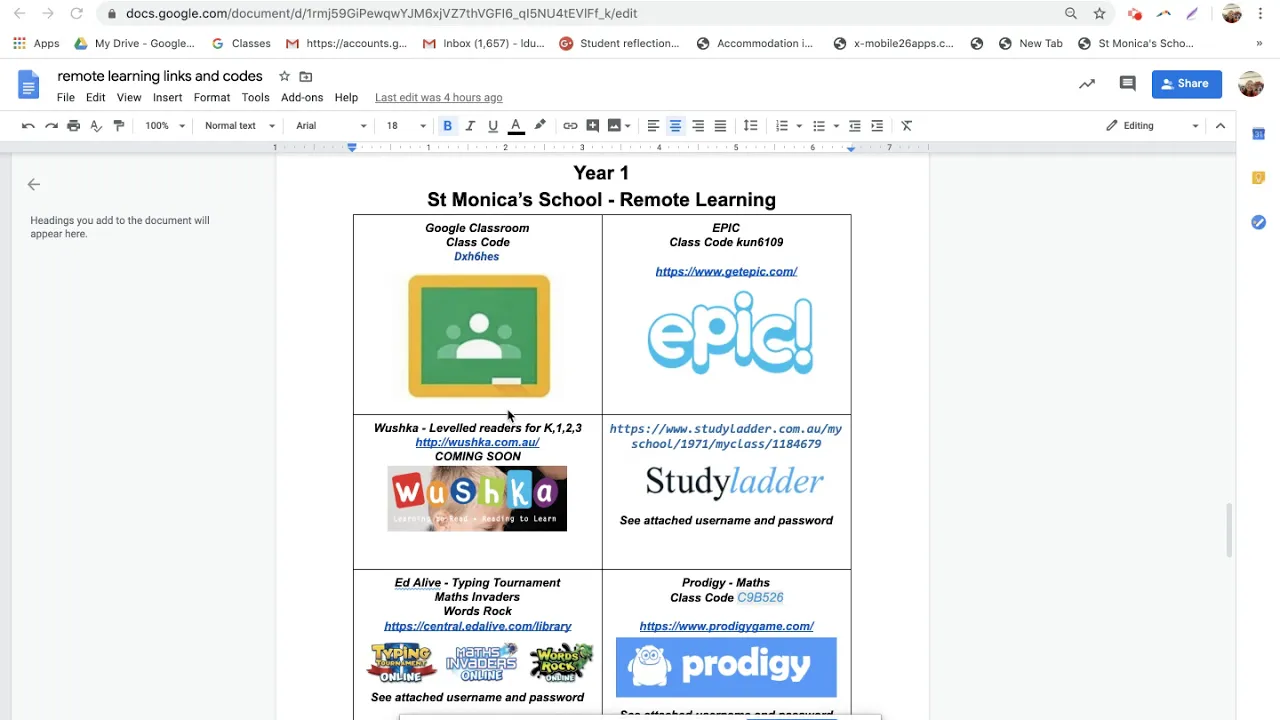Close the document outline back arrow

click(x=34, y=184)
